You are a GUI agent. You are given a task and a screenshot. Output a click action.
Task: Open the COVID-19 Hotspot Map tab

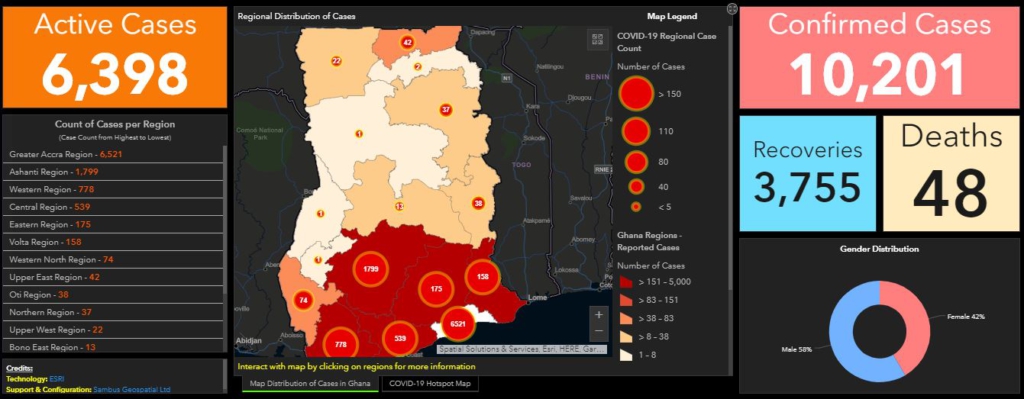click(x=429, y=383)
